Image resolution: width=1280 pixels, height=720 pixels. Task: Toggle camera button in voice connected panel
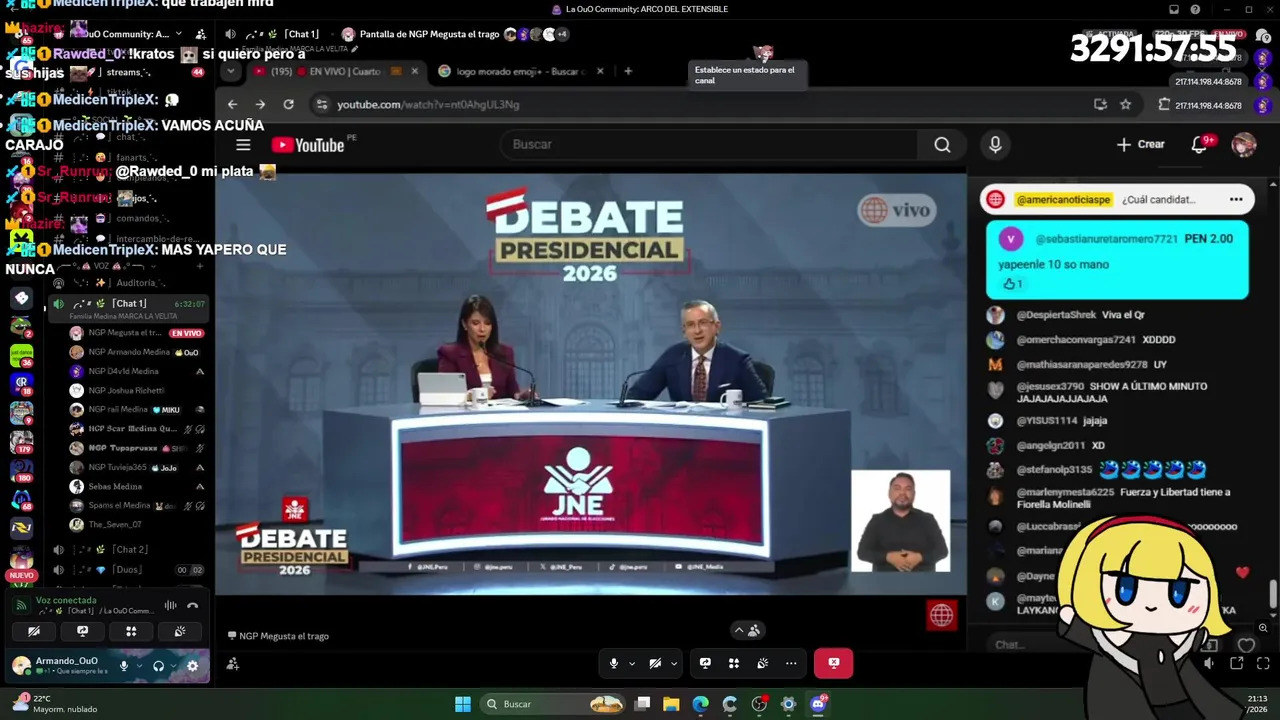(x=33, y=631)
